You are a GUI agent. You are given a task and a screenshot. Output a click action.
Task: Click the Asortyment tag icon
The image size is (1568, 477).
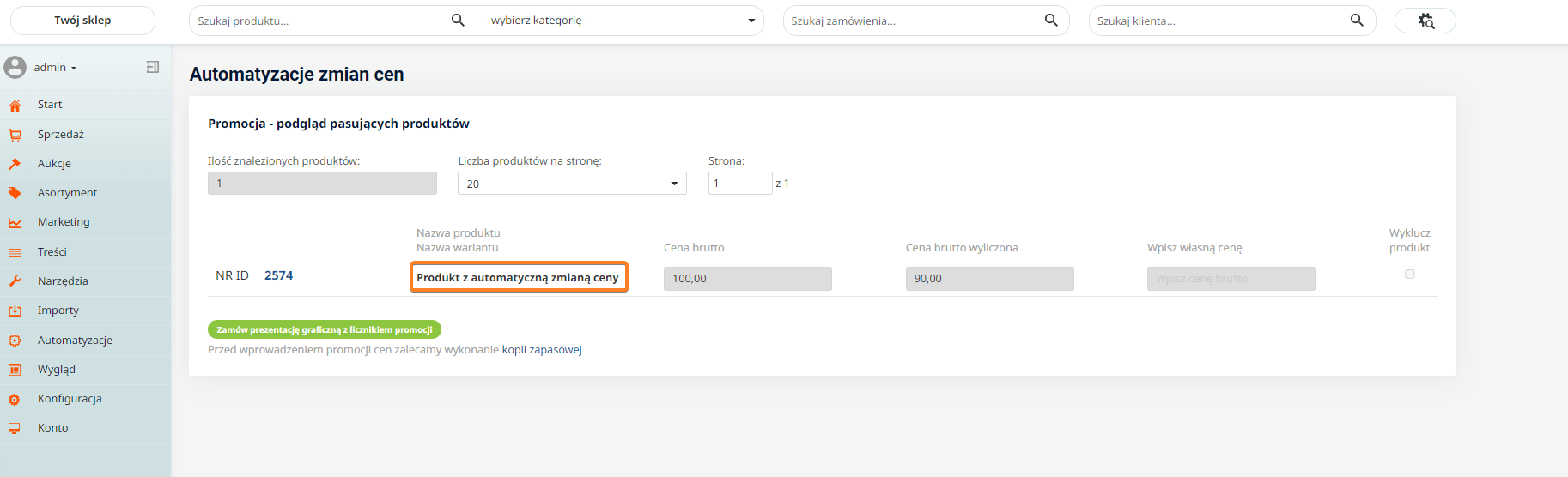(15, 193)
